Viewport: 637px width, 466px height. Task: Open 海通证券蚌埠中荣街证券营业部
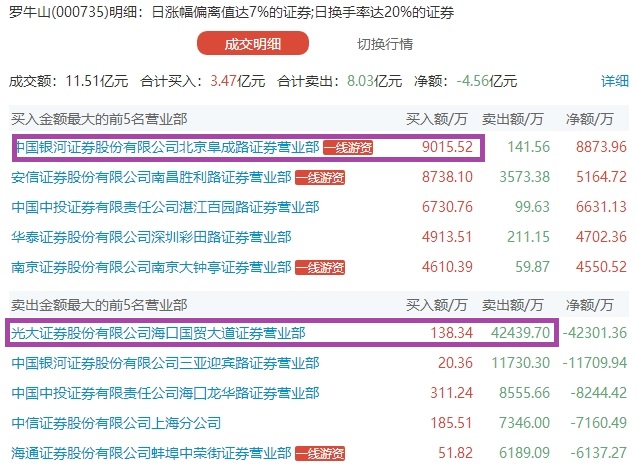[151, 454]
